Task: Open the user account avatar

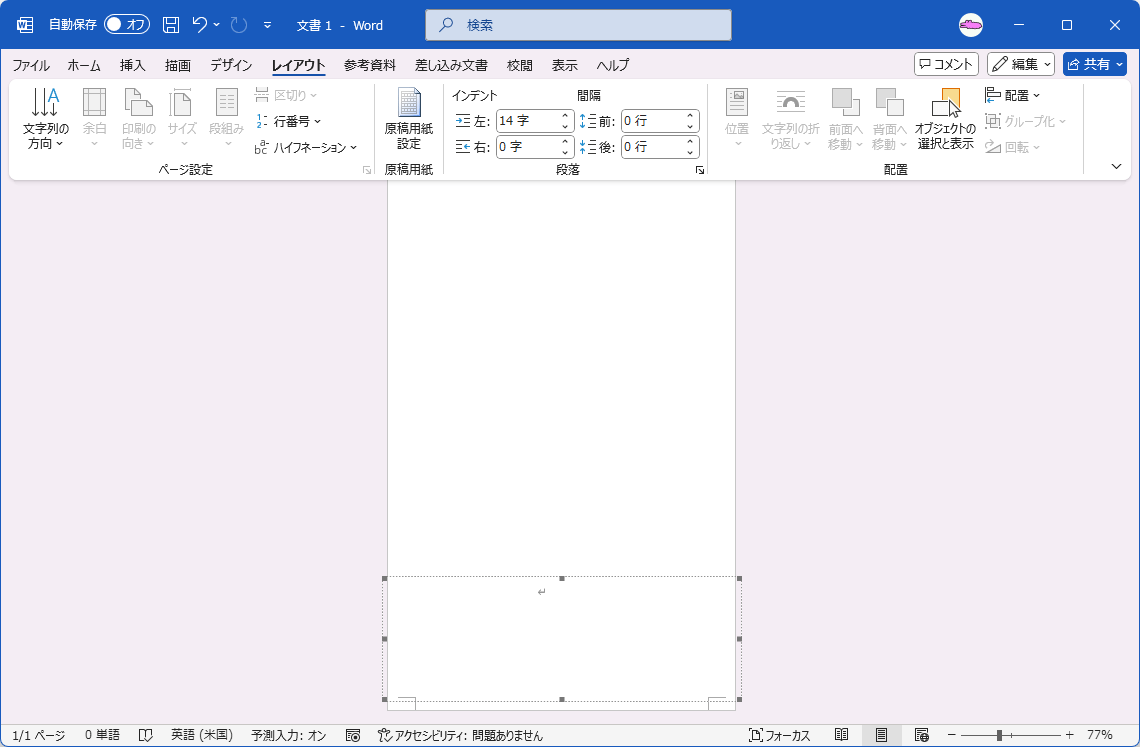Action: click(x=971, y=25)
